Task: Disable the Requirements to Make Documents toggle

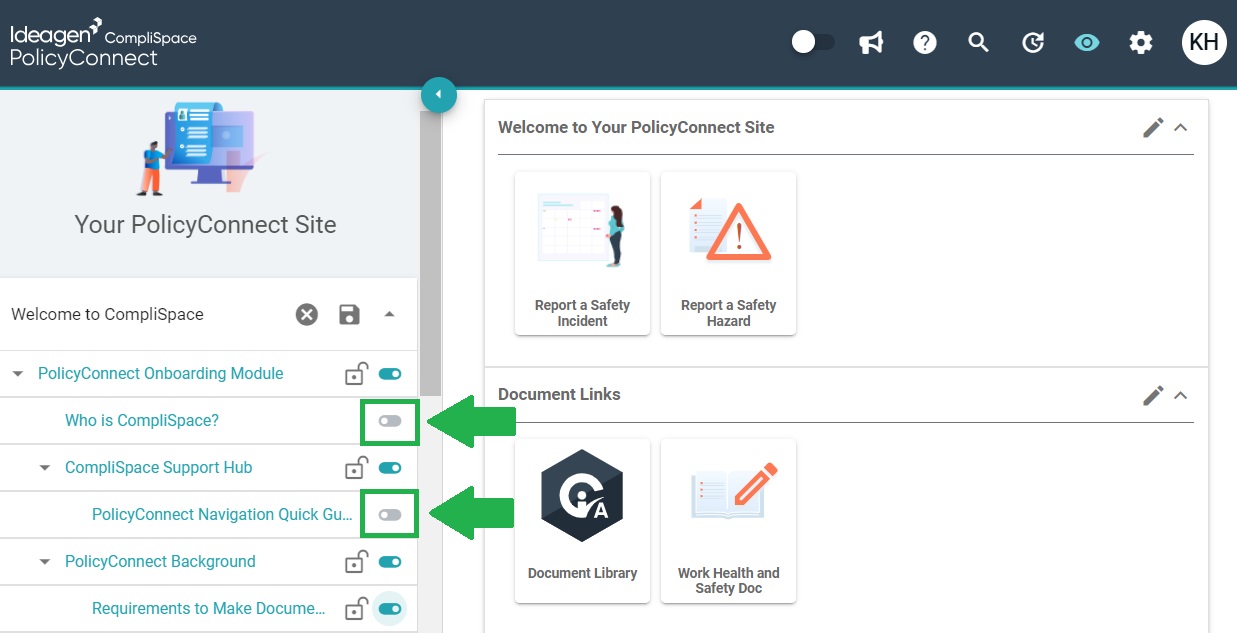Action: 390,609
